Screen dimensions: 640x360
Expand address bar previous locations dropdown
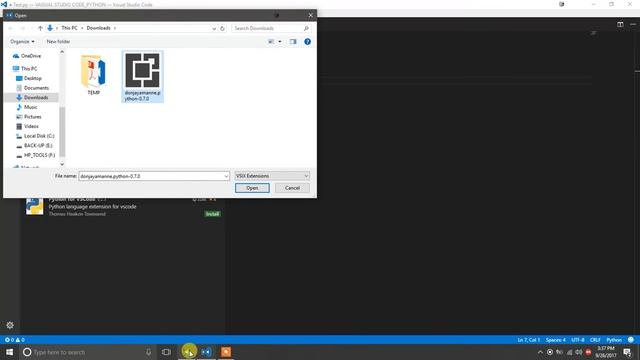pyautogui.click(x=214, y=28)
